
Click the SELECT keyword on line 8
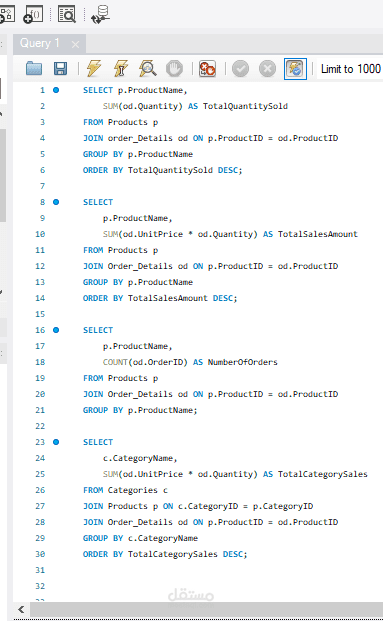[x=98, y=202]
